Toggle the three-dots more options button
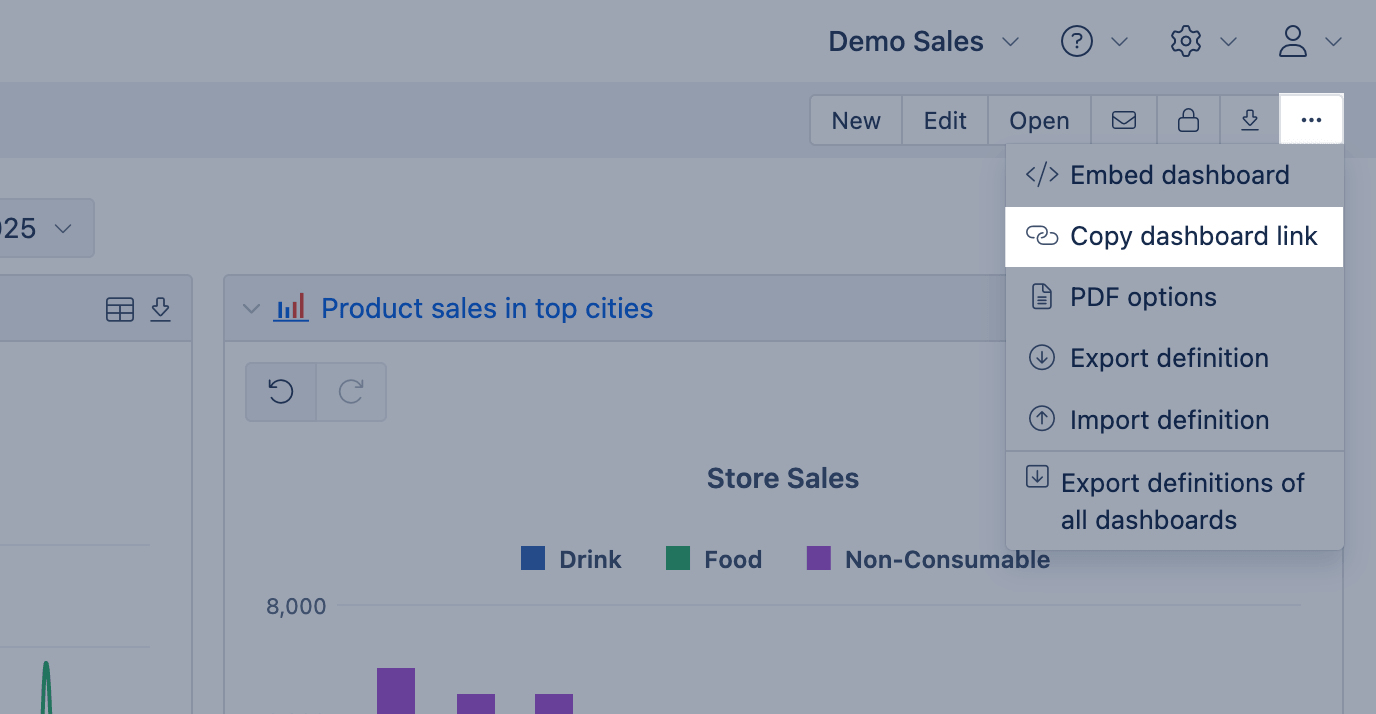Image resolution: width=1376 pixels, height=714 pixels. point(1311,121)
